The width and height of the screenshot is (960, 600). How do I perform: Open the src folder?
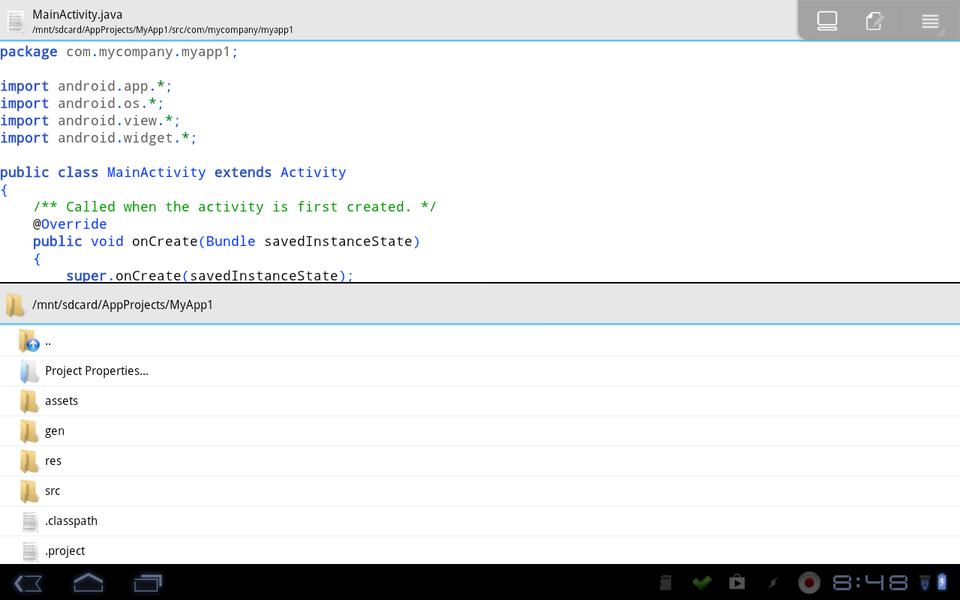click(52, 491)
